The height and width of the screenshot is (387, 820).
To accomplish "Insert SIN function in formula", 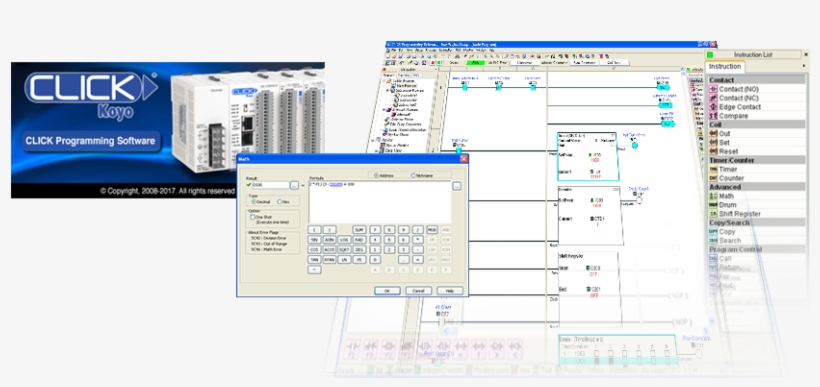I will pyautogui.click(x=314, y=240).
